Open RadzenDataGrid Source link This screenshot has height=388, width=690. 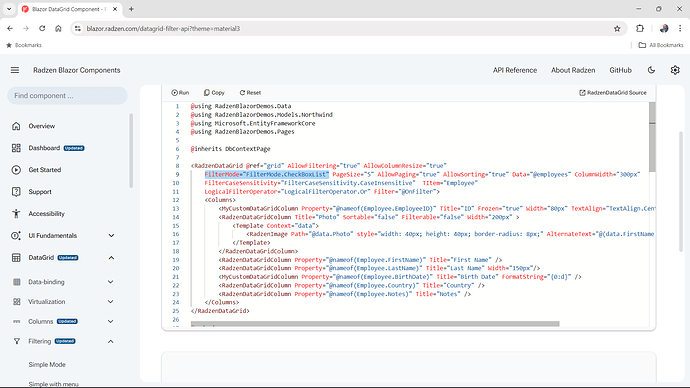point(613,93)
